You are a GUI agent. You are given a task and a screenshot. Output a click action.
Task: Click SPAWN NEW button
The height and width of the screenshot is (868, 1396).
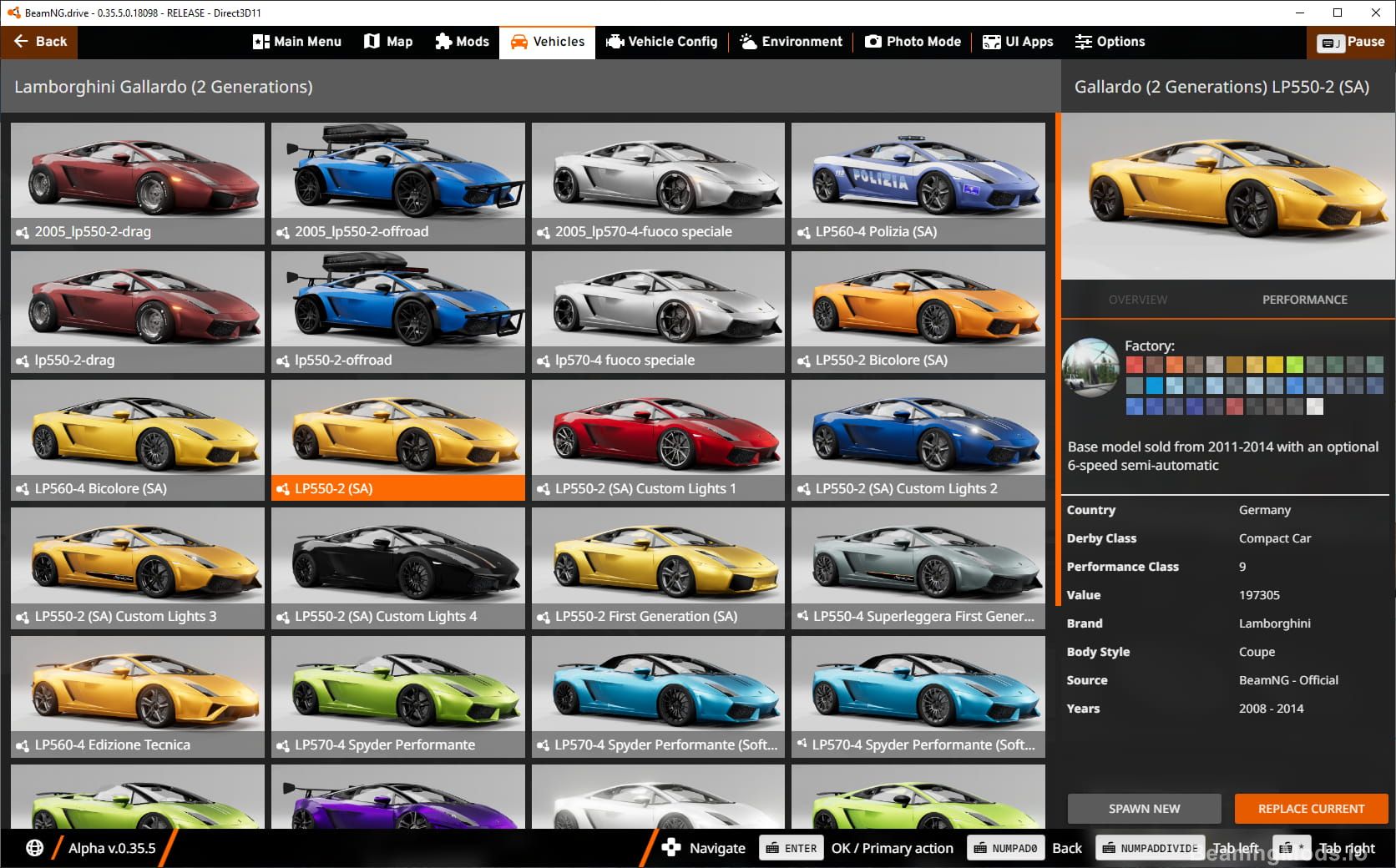click(1144, 809)
